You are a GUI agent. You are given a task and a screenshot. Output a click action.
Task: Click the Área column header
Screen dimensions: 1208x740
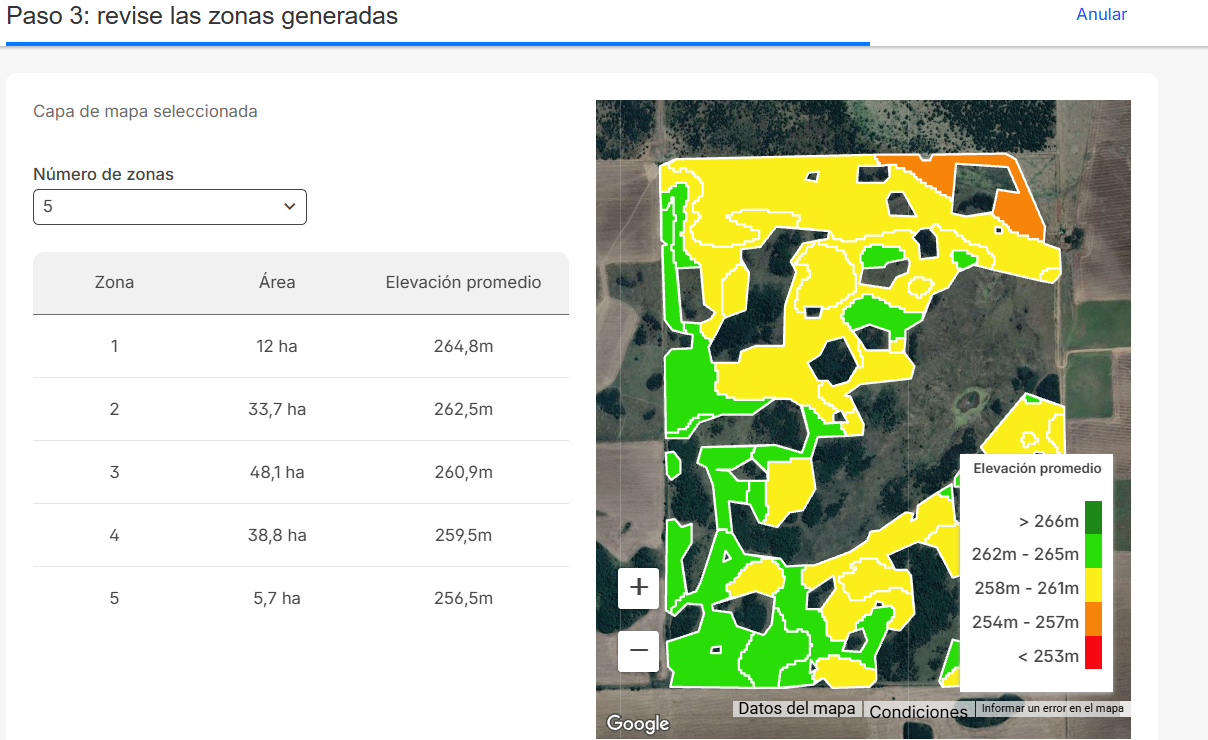(x=277, y=283)
